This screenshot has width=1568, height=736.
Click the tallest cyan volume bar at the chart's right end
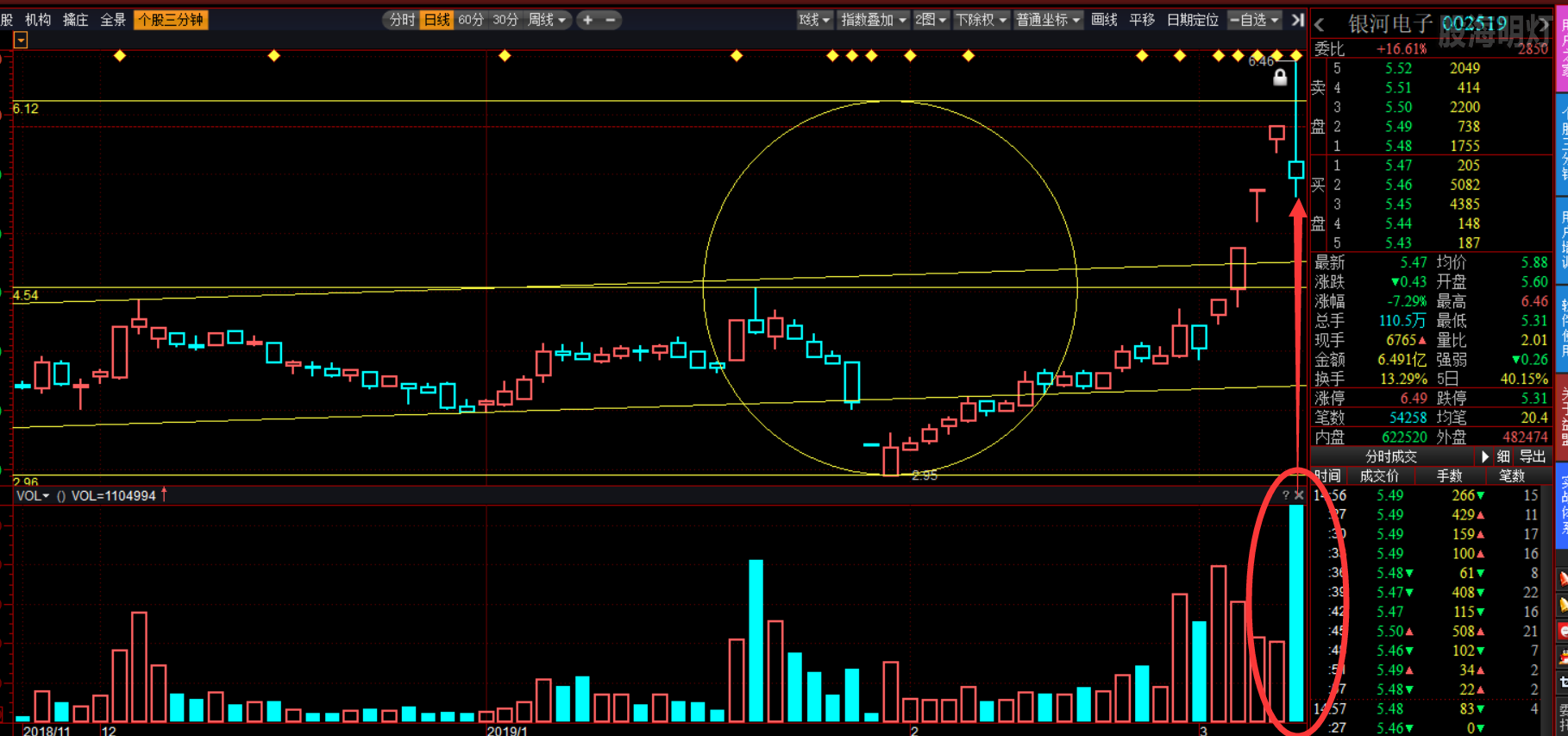coord(1296,613)
